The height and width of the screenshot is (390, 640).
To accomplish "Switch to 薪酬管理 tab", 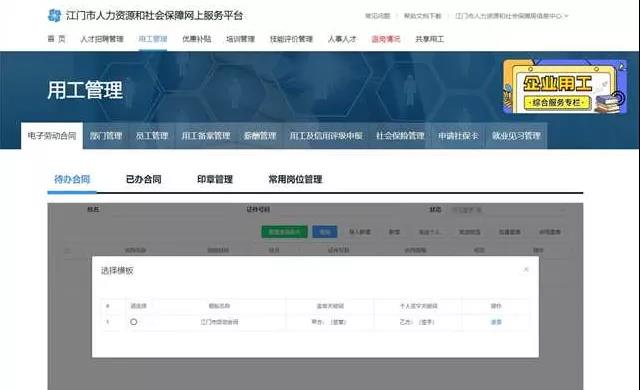I will click(x=260, y=135).
